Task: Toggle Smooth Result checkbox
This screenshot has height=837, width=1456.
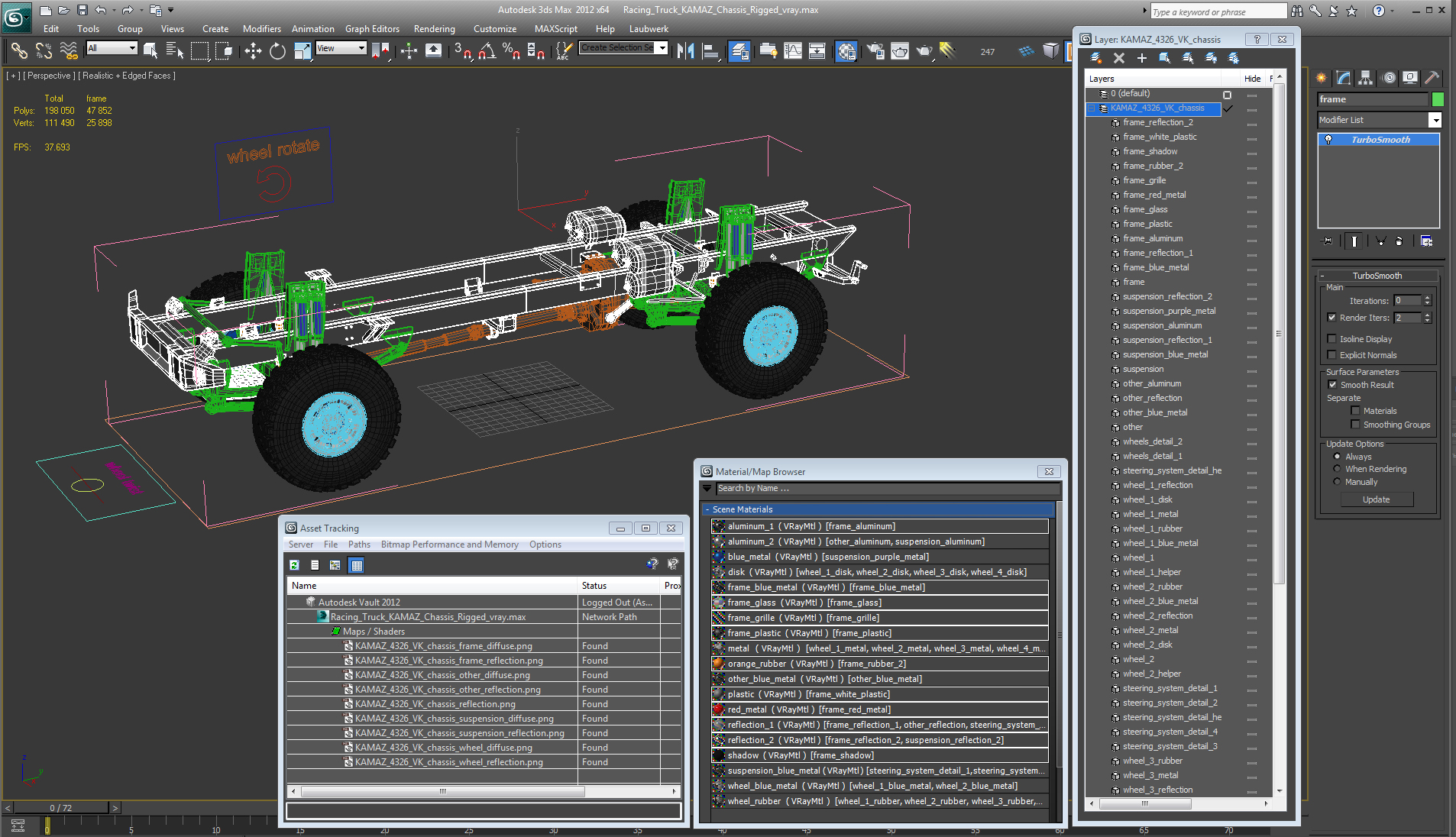Action: click(1332, 385)
